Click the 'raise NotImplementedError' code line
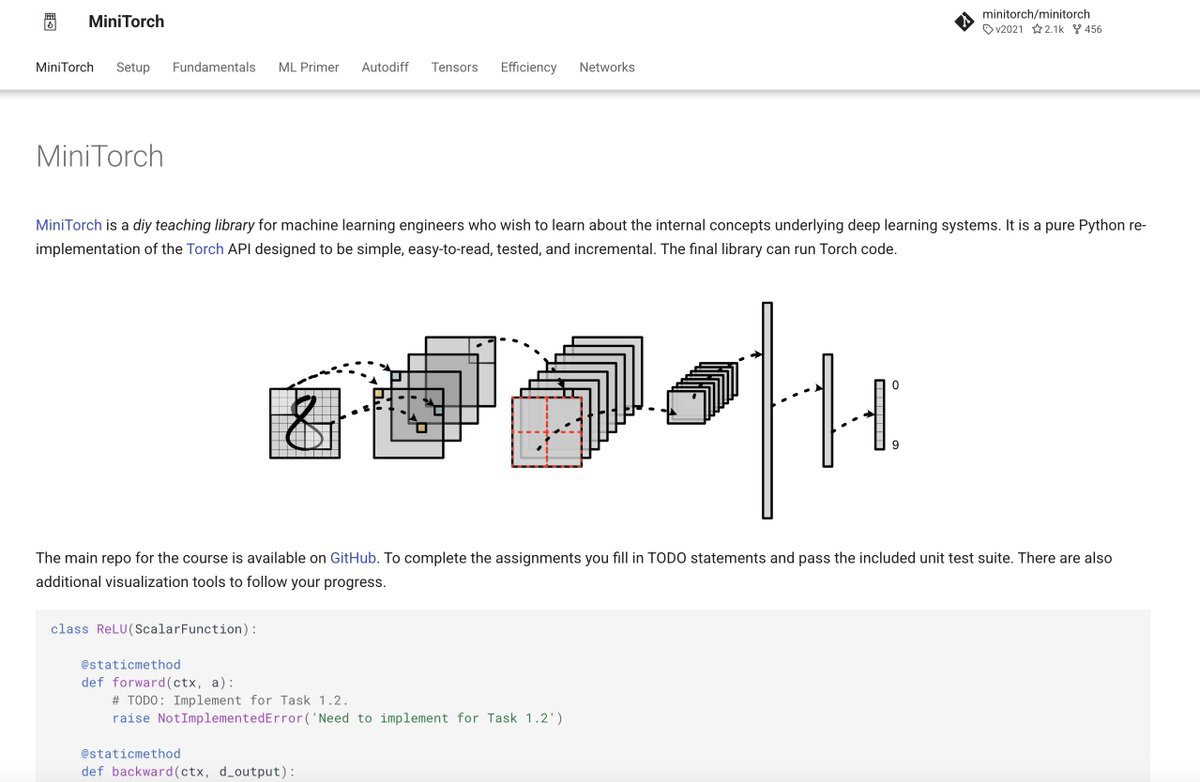 click(x=338, y=718)
